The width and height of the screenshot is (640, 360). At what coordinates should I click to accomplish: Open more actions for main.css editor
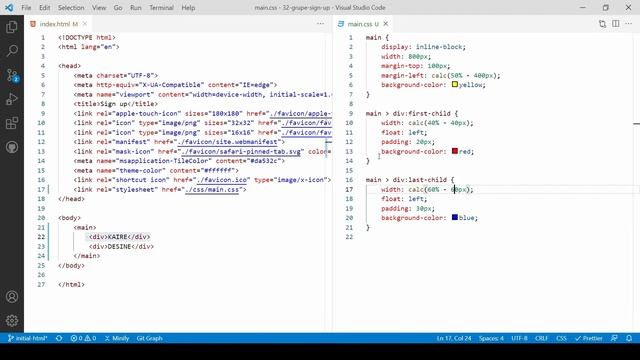click(629, 24)
